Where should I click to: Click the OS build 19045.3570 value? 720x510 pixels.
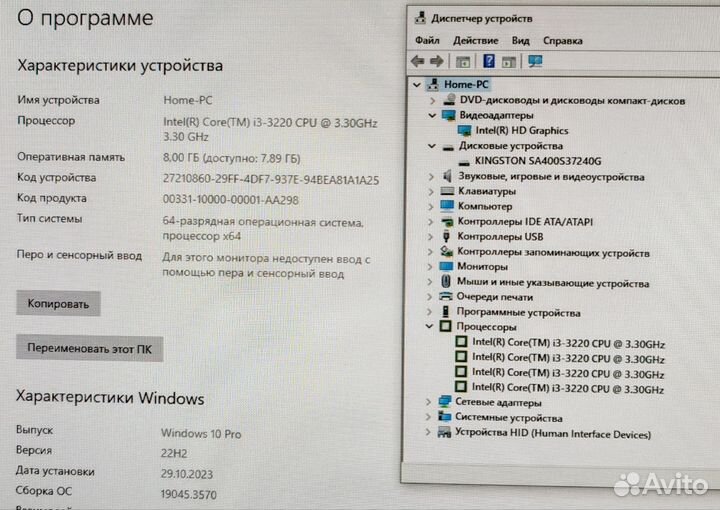188,494
